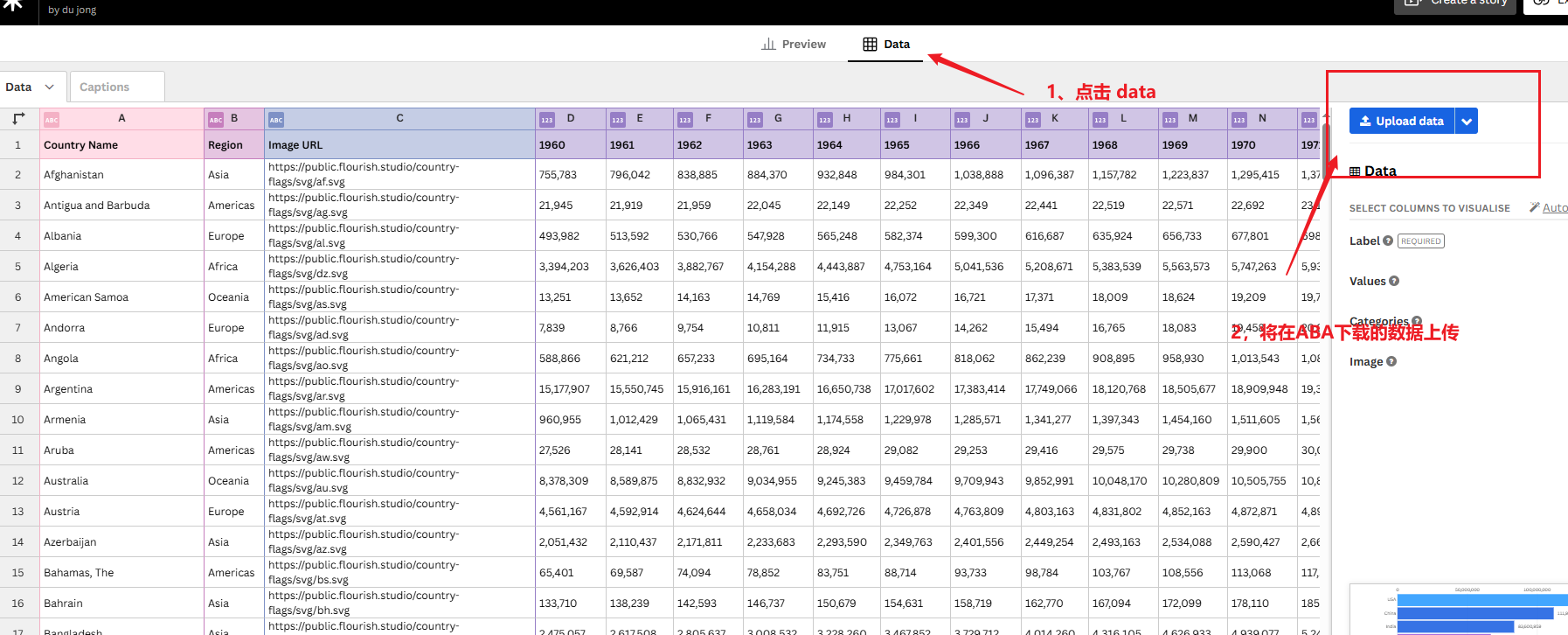Click Australia's 1968 value 10,048,170
The height and width of the screenshot is (635, 1568).
1123,480
